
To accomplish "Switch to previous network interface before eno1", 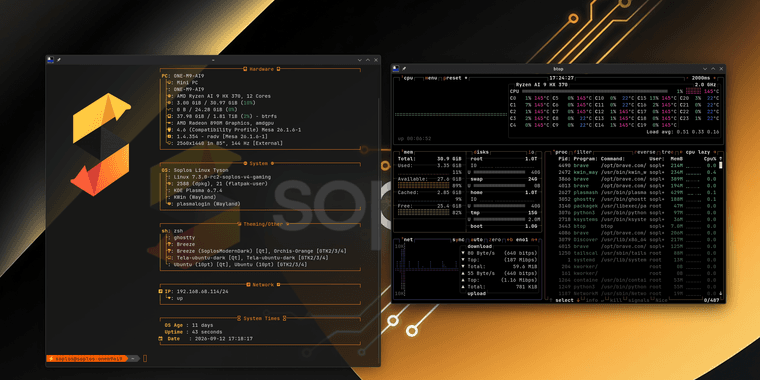I will click(509, 239).
